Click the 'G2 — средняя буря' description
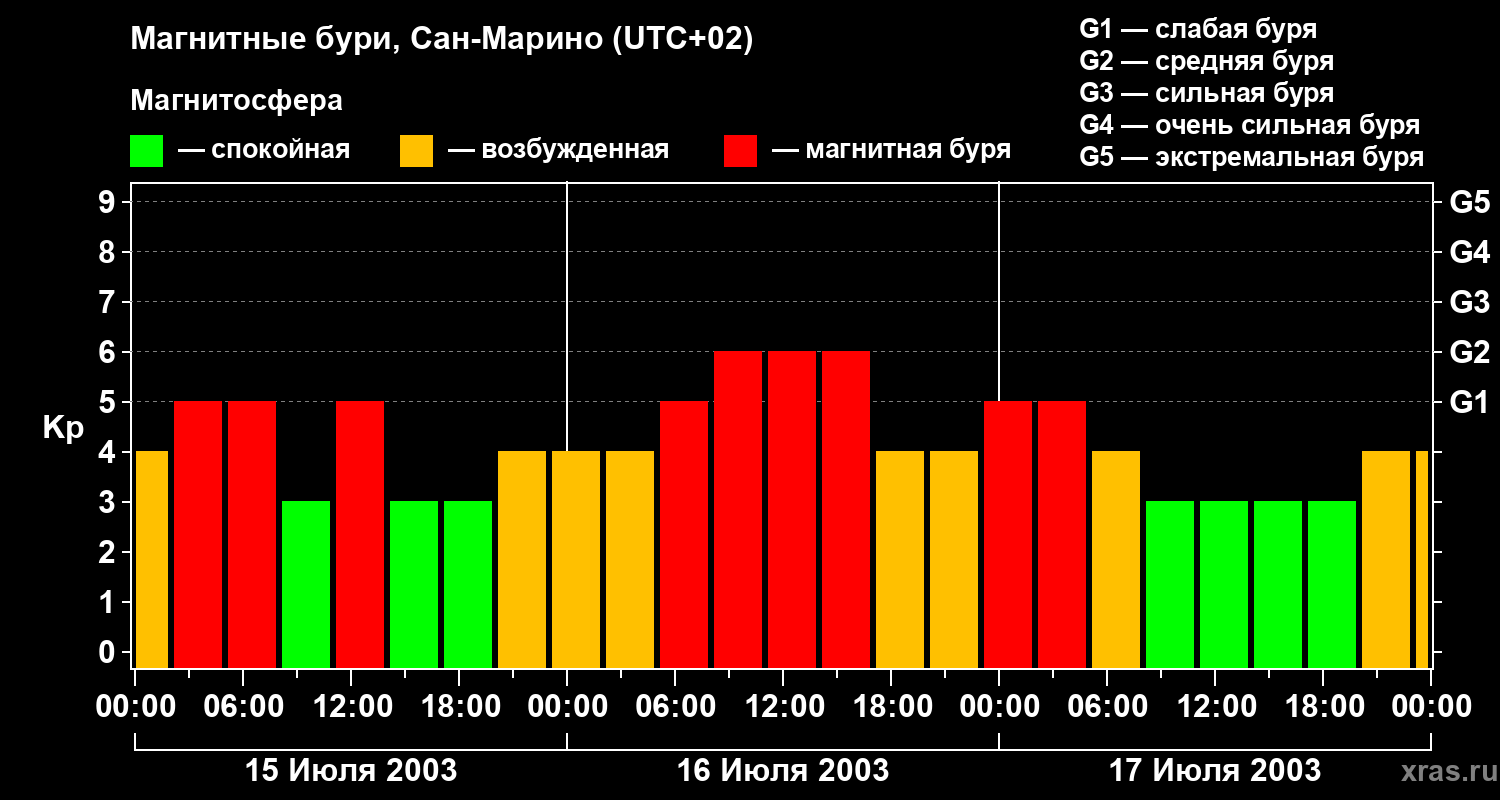The height and width of the screenshot is (800, 1500). click(1207, 61)
